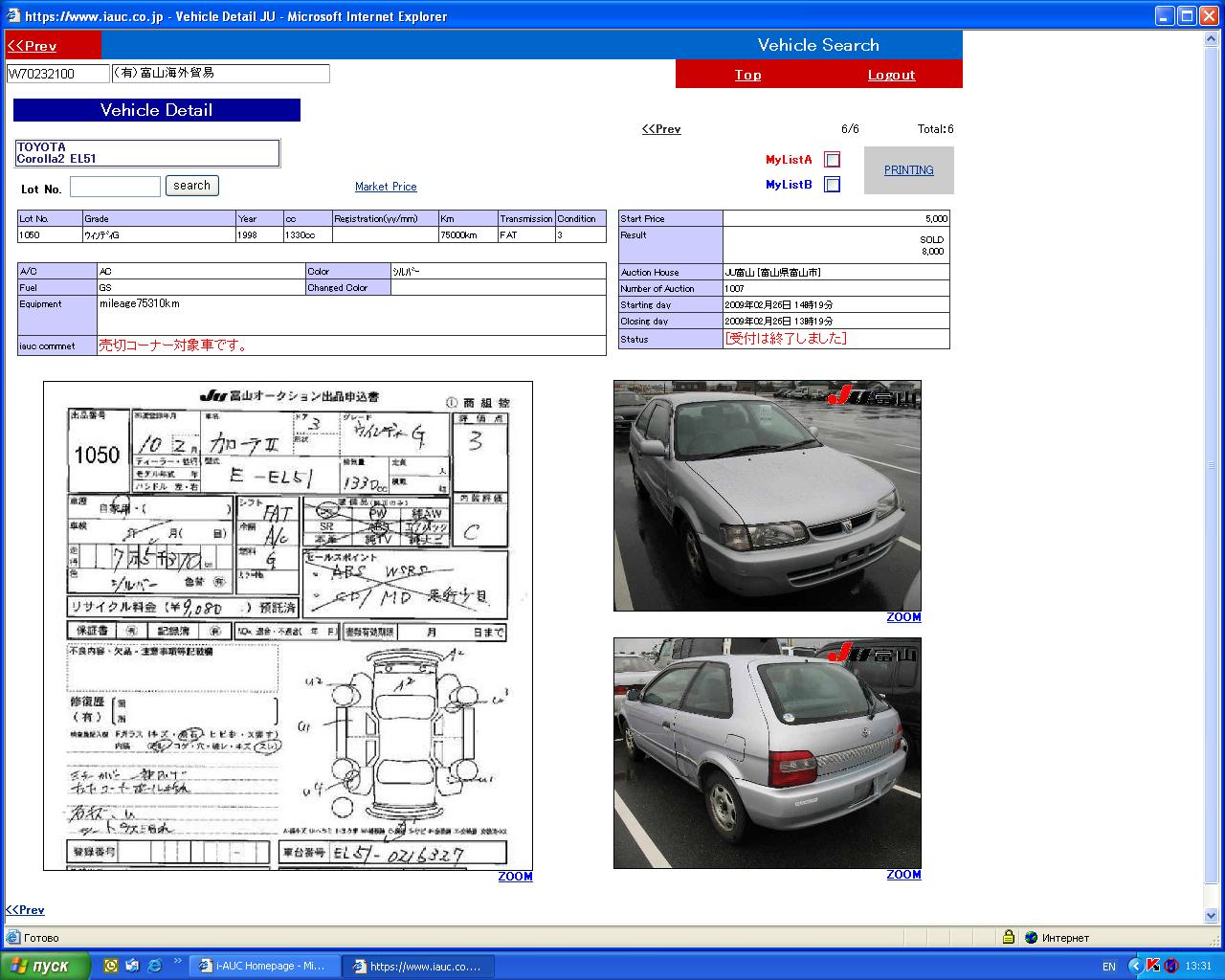Open the yellow Quick Launch icon beside Start

(111, 966)
